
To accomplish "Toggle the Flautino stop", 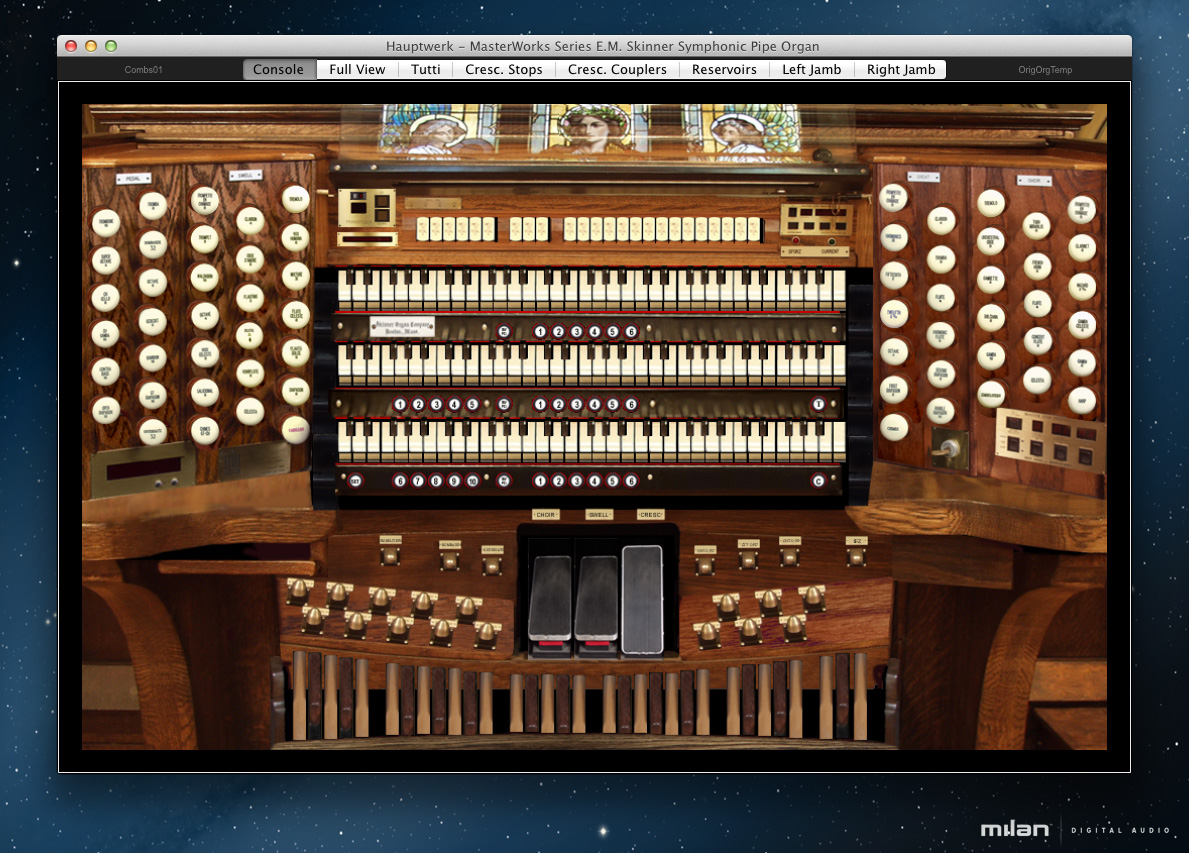I will [250, 298].
